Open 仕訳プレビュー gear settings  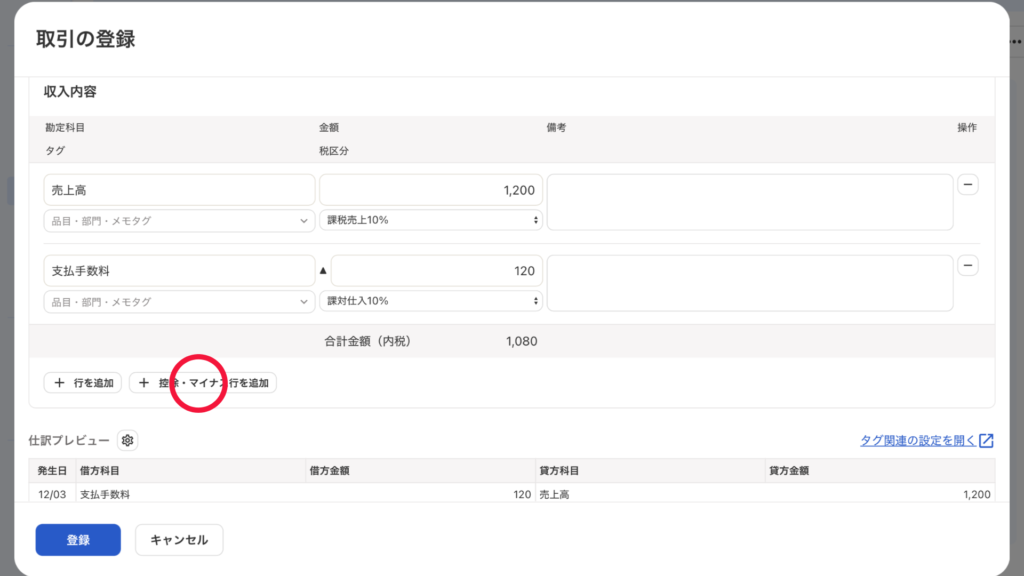(x=127, y=440)
